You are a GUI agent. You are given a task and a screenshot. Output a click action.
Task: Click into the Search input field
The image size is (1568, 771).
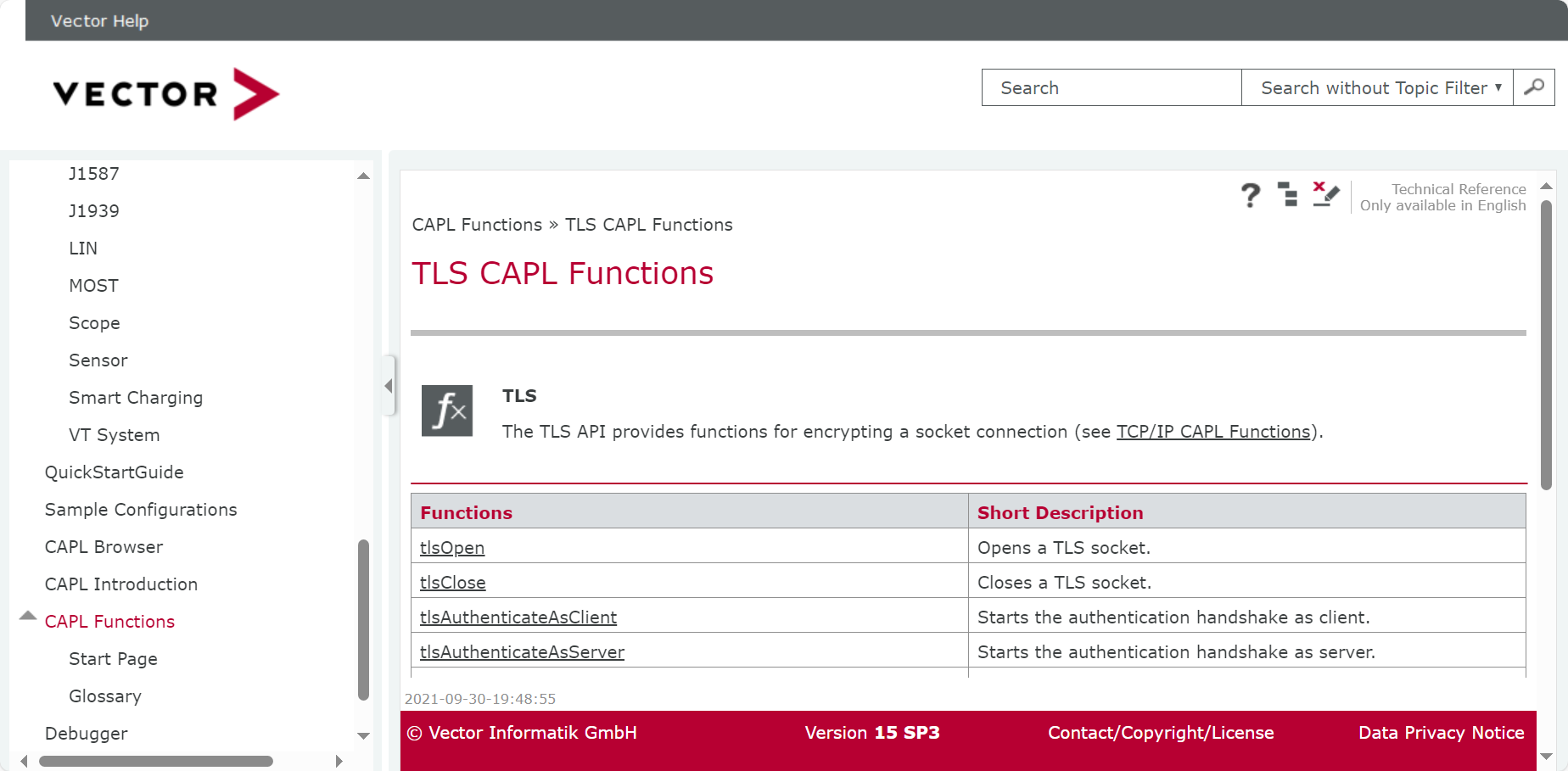tap(1112, 87)
